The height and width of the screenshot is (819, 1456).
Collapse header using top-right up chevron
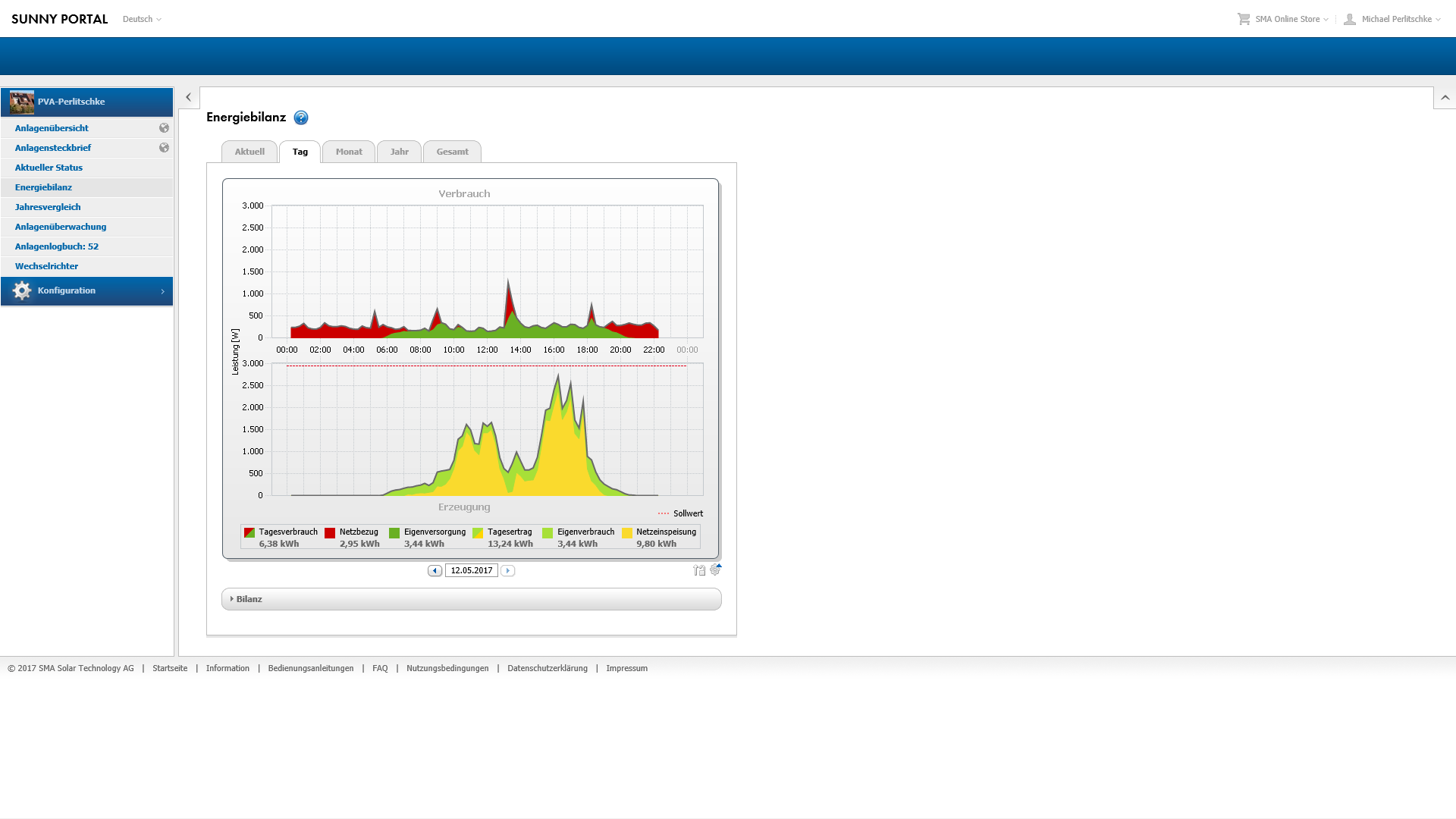[x=1445, y=98]
